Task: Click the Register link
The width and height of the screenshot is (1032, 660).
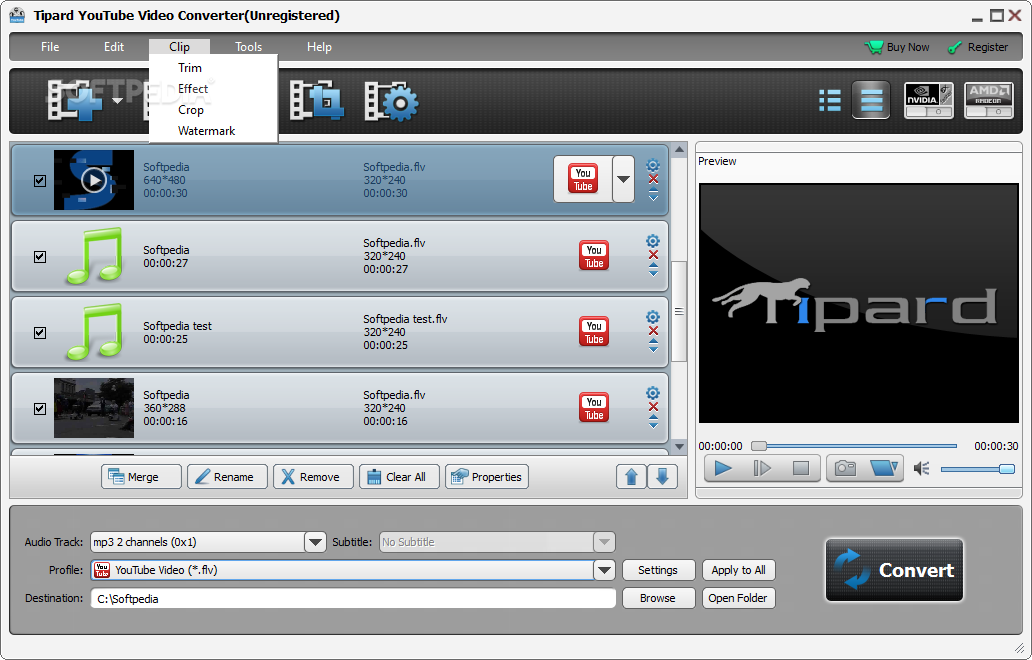Action: pyautogui.click(x=978, y=47)
